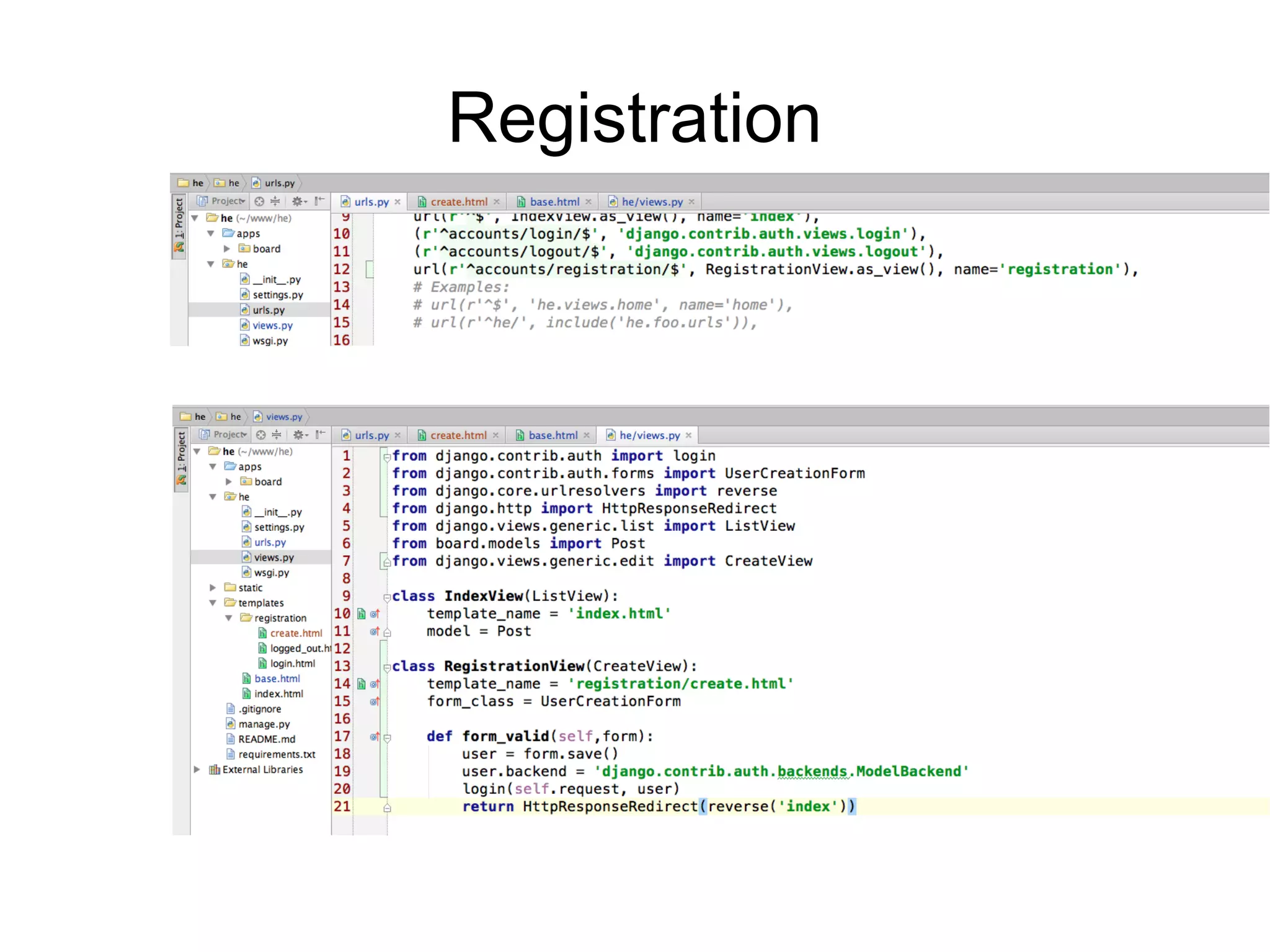Click template file gutter icon on line 14
Screen dimensions: 1270x952
(361, 684)
